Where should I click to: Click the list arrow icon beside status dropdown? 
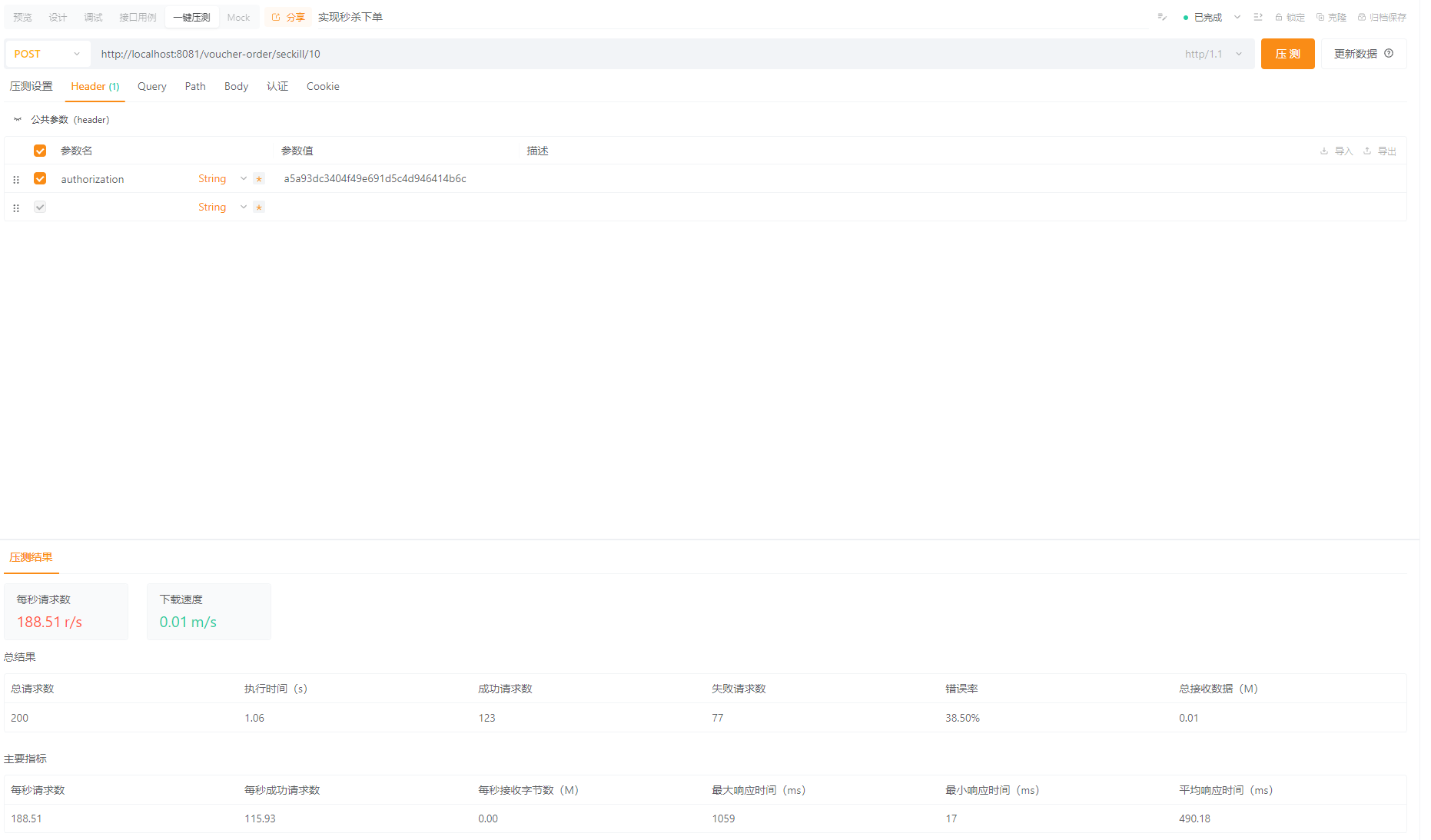pyautogui.click(x=1258, y=17)
